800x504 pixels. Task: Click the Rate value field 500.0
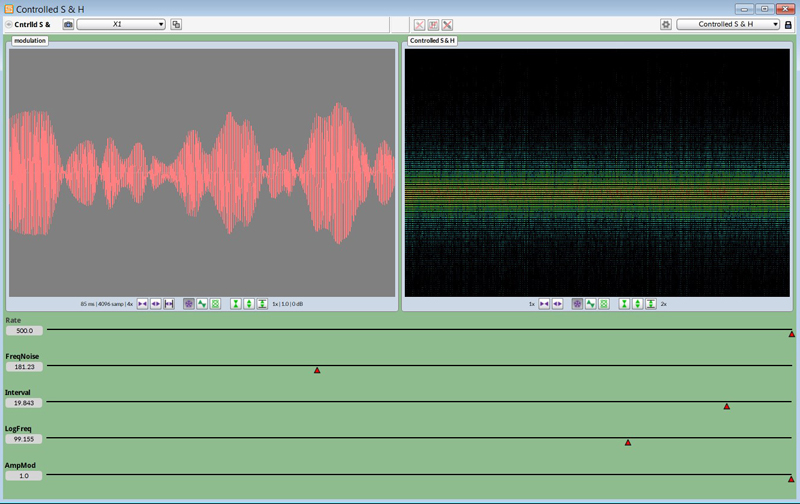(x=24, y=331)
